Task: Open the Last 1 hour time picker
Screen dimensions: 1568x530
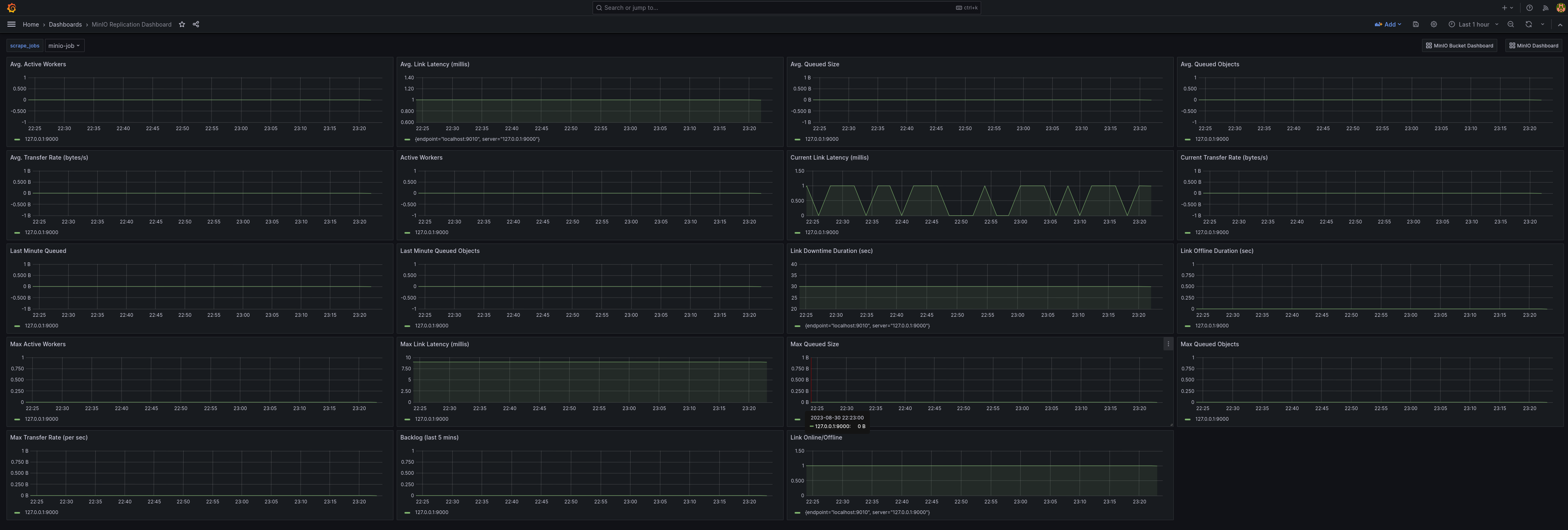Action: tap(1473, 25)
